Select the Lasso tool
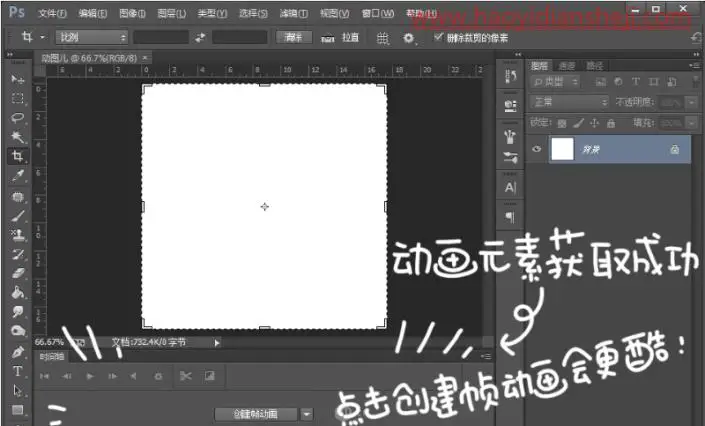Viewport: 705px width, 426px height. 18,117
